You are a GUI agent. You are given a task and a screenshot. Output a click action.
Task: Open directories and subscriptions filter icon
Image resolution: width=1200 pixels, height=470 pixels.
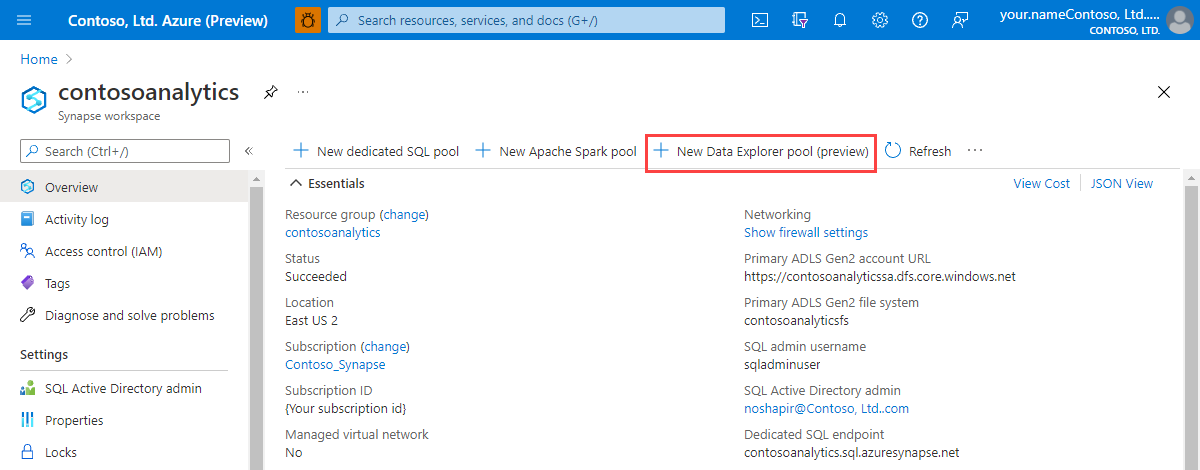point(800,20)
